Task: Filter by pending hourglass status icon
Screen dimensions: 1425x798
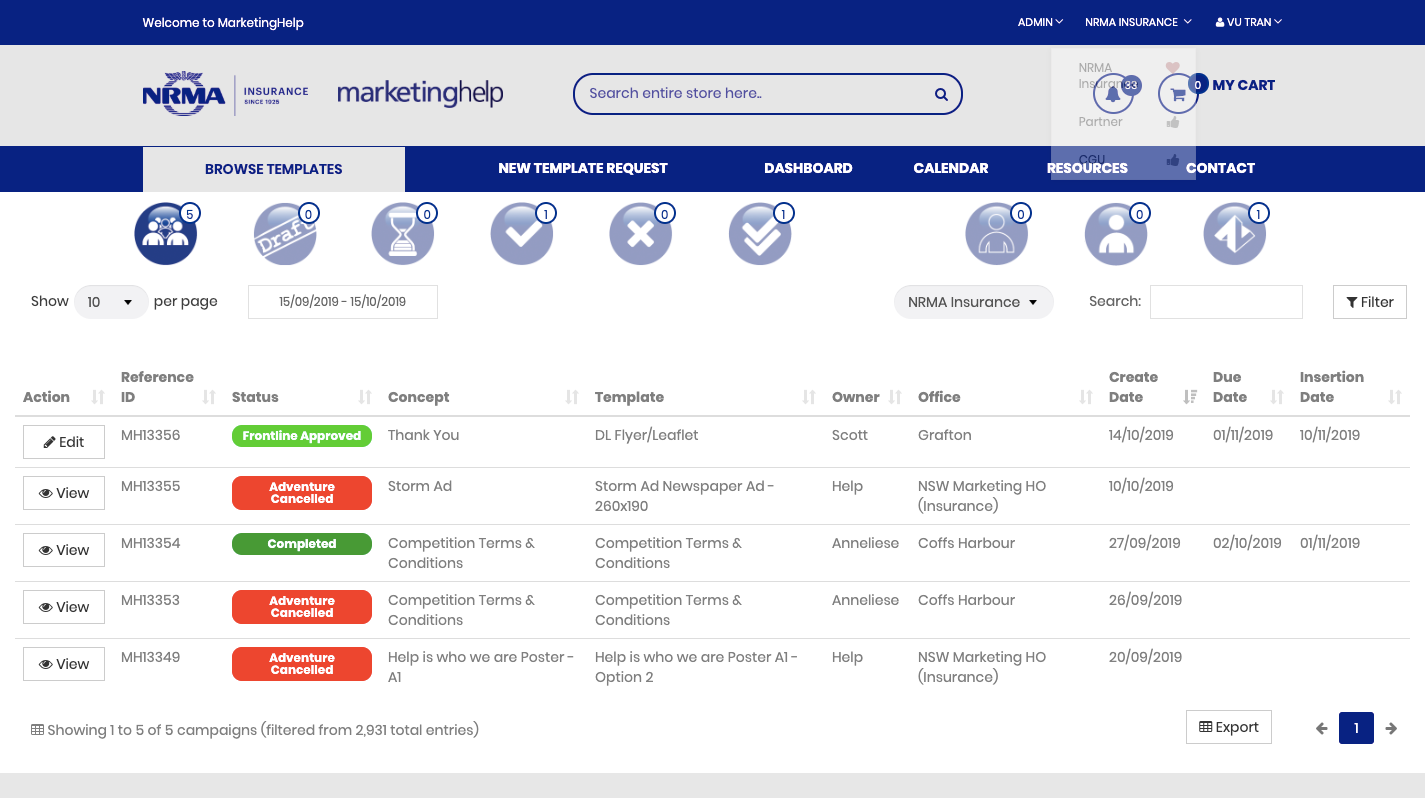Action: [403, 234]
